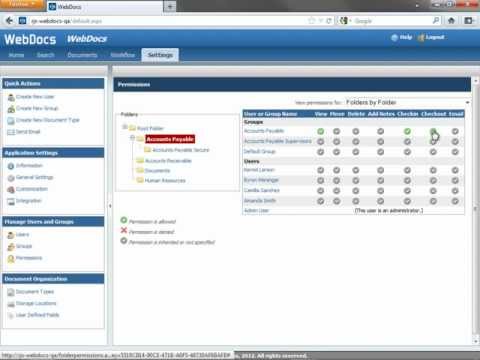
Task: Click the Groups icon in Manage Users and Groups
Action: click(11, 247)
